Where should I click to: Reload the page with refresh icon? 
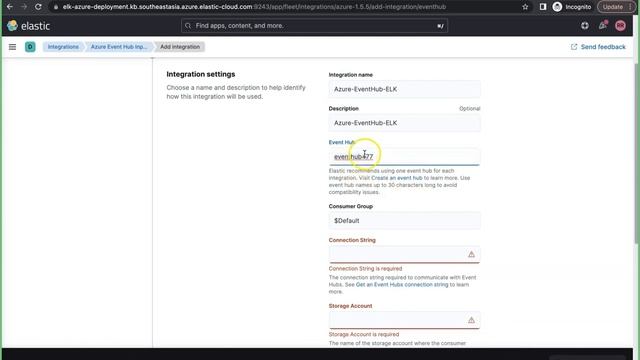click(x=38, y=7)
